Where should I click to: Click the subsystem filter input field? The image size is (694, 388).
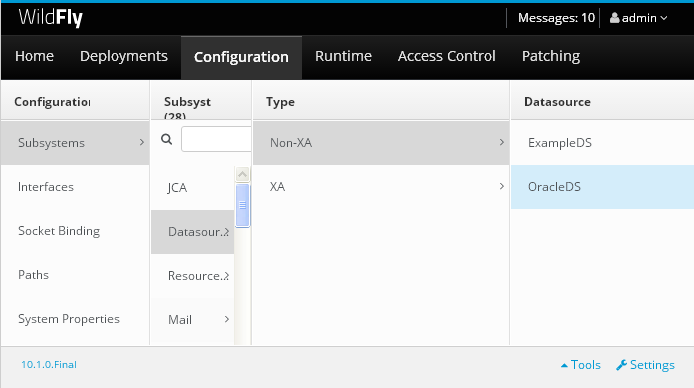(x=216, y=139)
